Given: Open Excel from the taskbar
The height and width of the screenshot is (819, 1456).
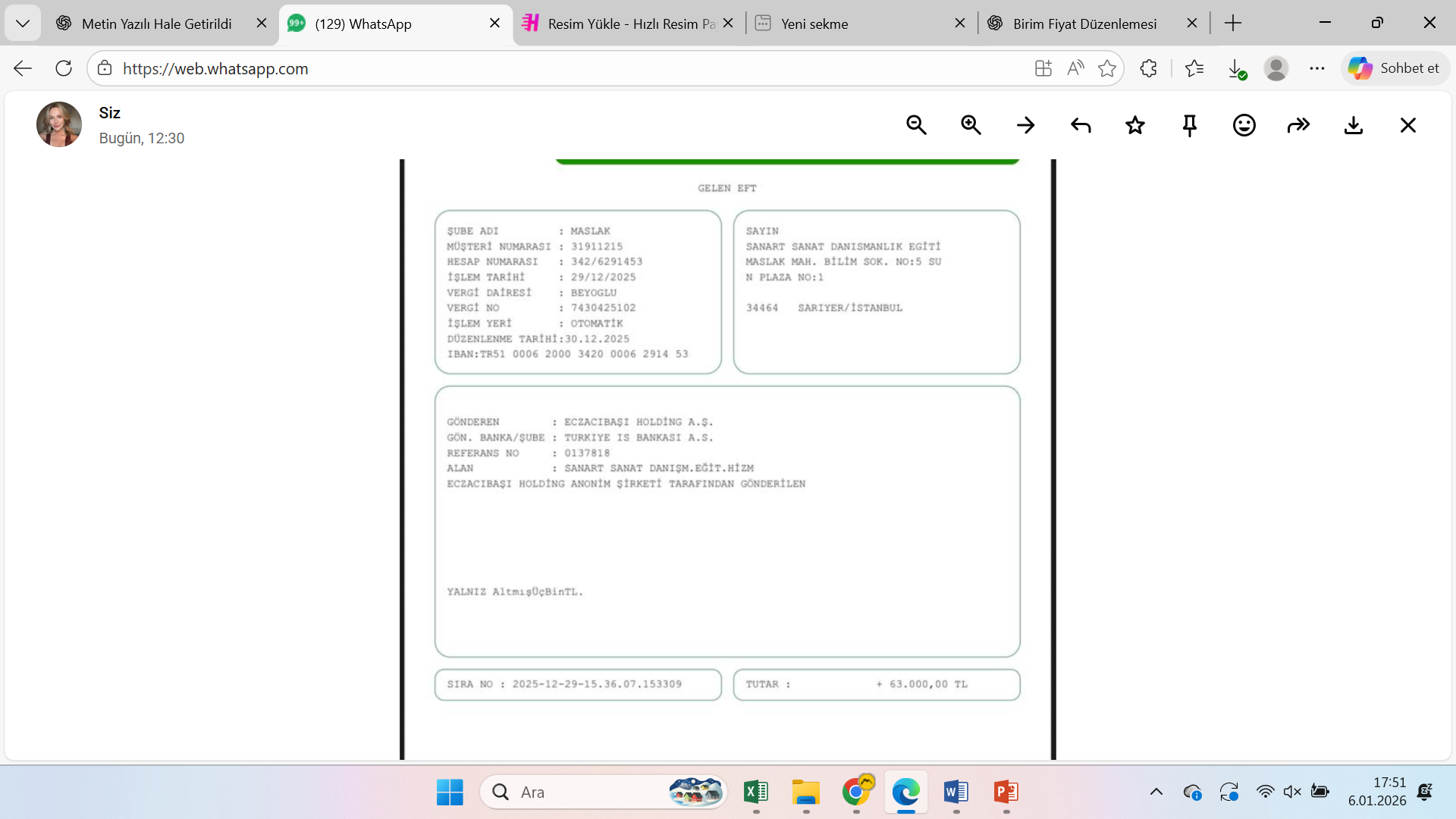Looking at the screenshot, I should (x=756, y=792).
